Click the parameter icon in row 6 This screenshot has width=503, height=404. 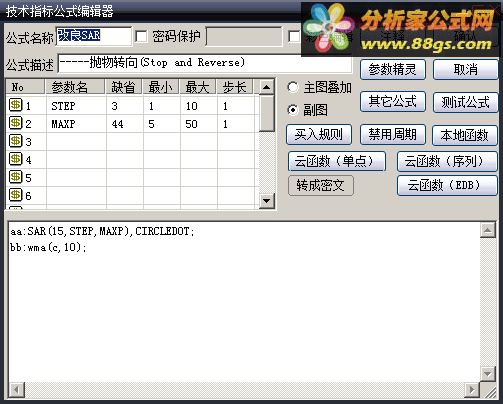click(x=15, y=195)
